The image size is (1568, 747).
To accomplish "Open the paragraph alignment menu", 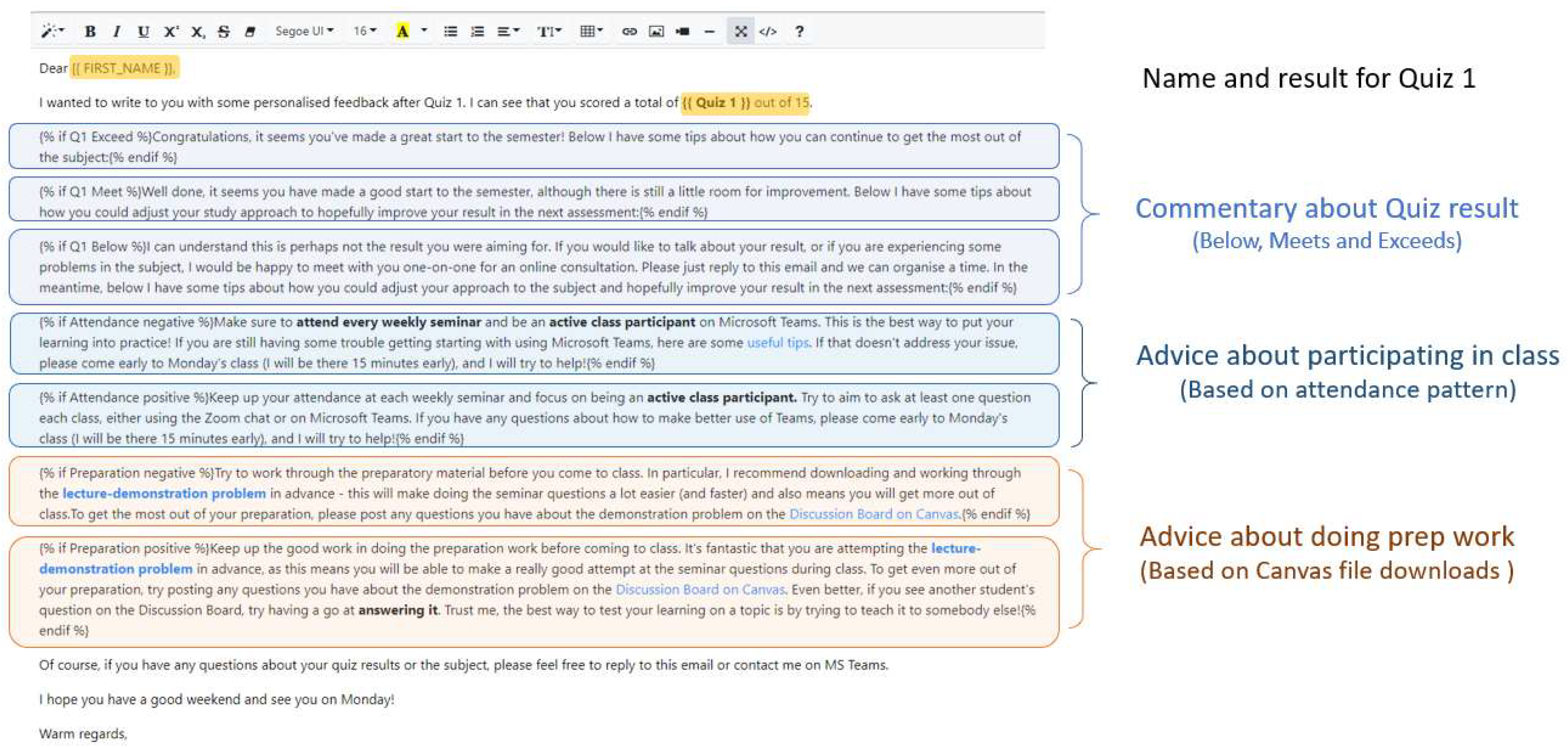I will tap(508, 31).
